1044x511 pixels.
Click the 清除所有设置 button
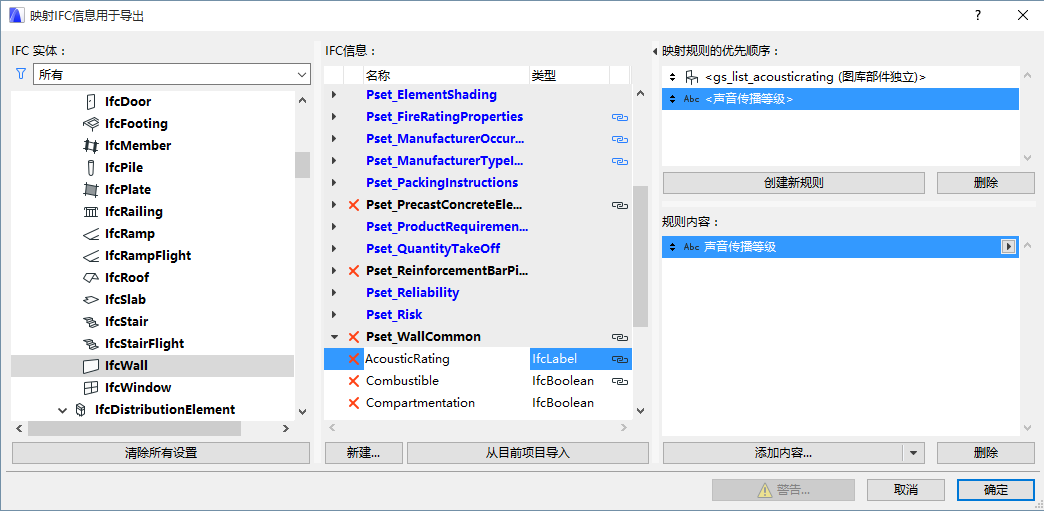161,454
